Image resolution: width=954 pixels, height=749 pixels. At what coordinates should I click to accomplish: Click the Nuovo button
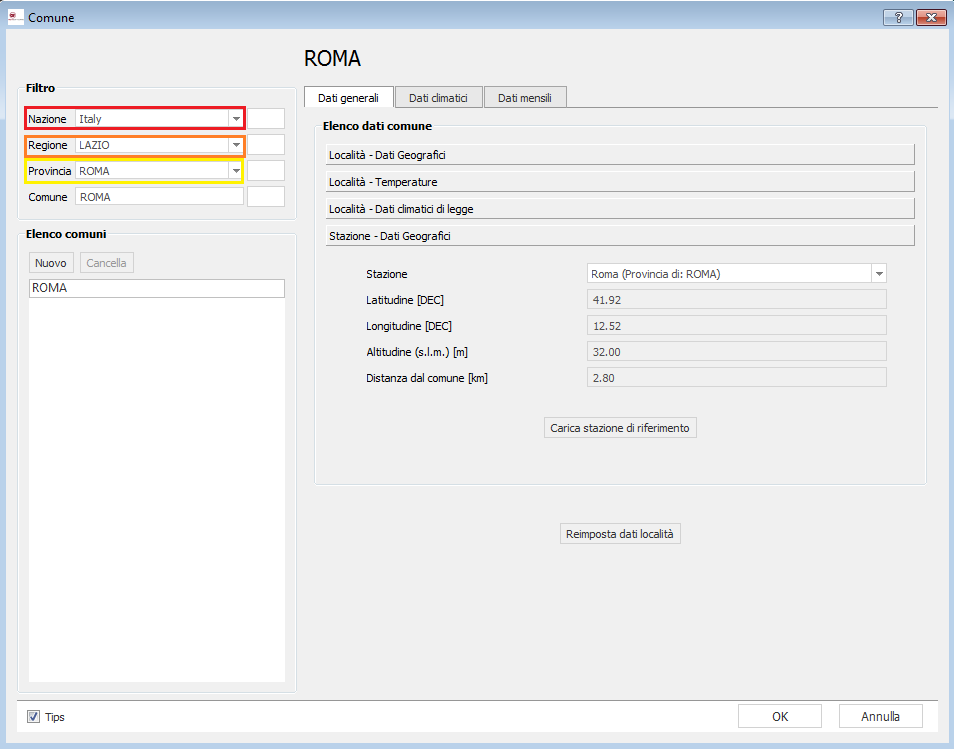pos(51,263)
